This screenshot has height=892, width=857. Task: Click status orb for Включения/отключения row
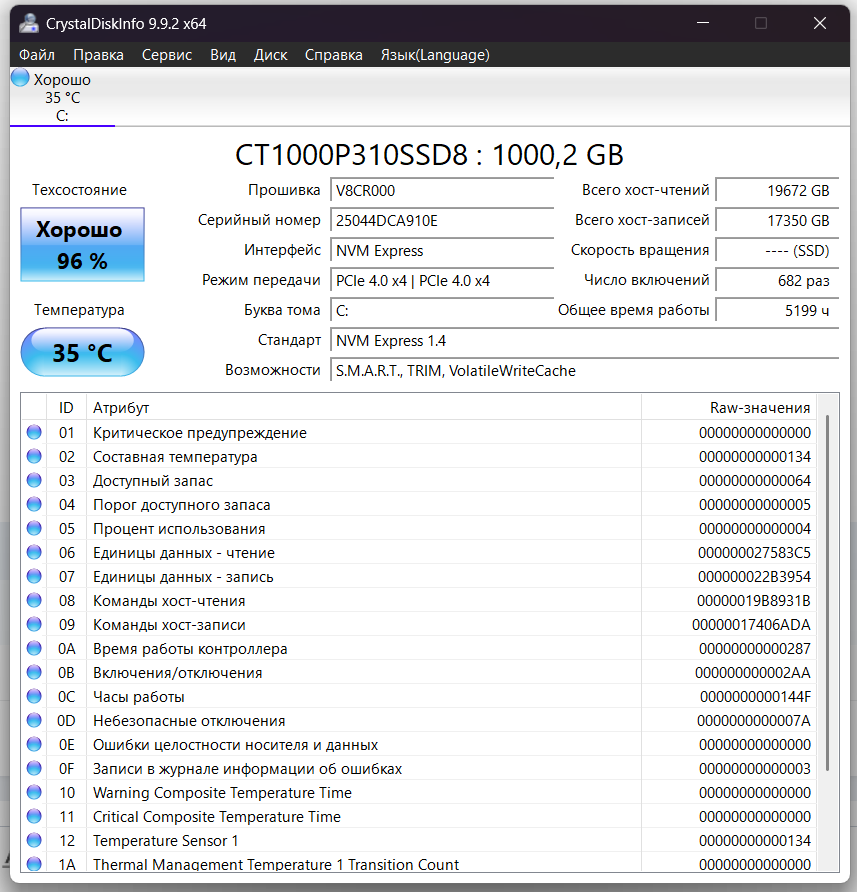pos(34,672)
